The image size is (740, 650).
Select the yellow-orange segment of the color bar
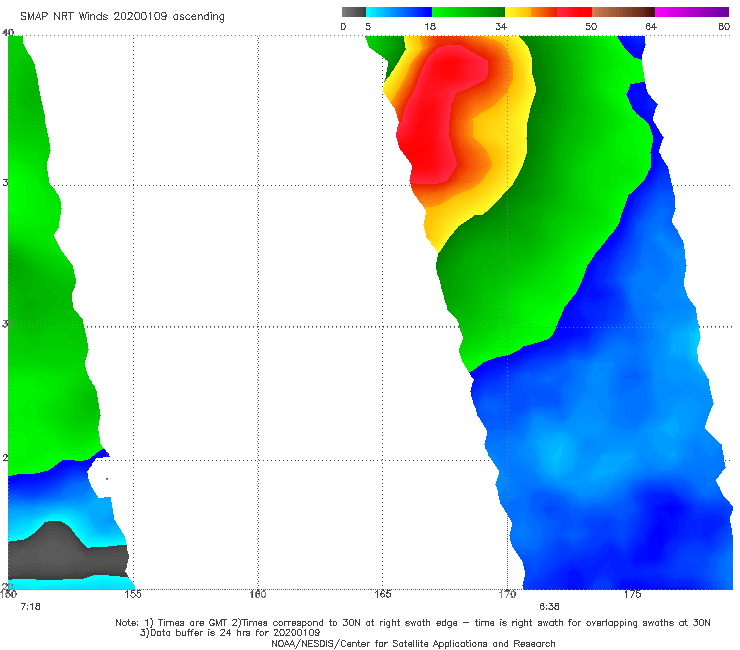coord(531,12)
